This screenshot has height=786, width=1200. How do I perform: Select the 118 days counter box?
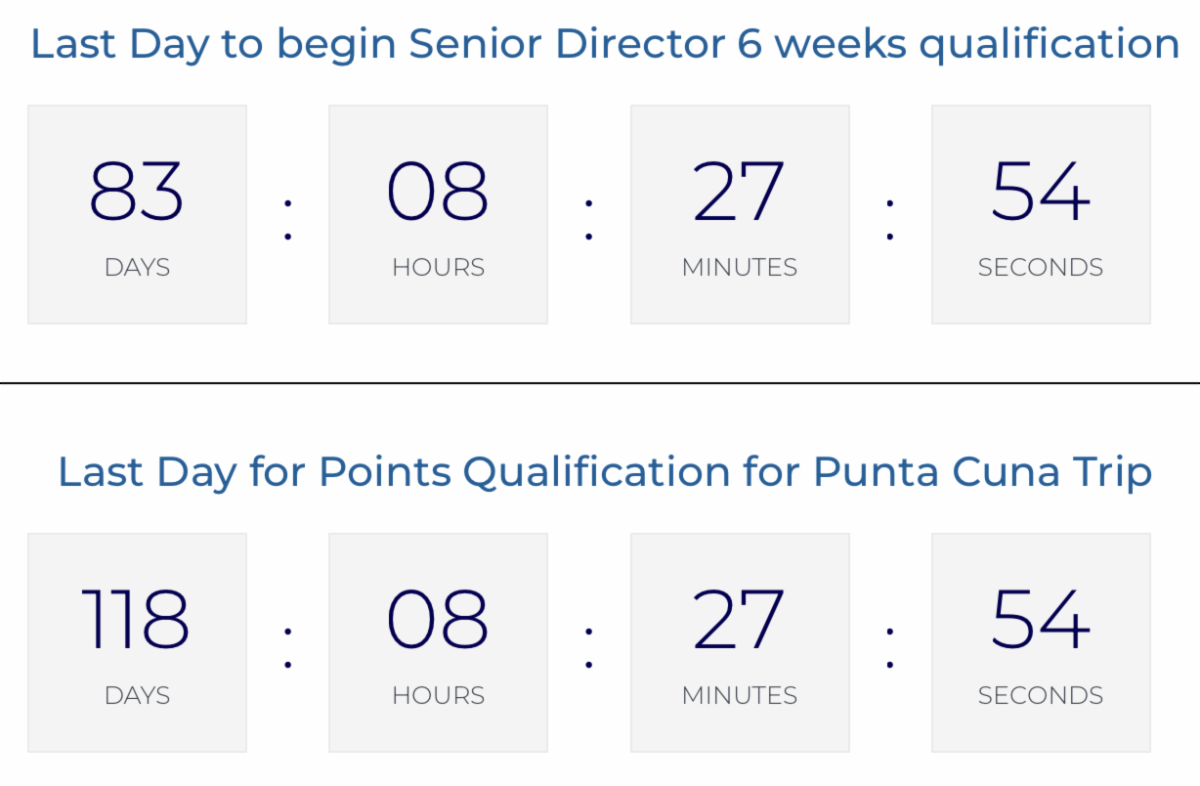(x=137, y=642)
